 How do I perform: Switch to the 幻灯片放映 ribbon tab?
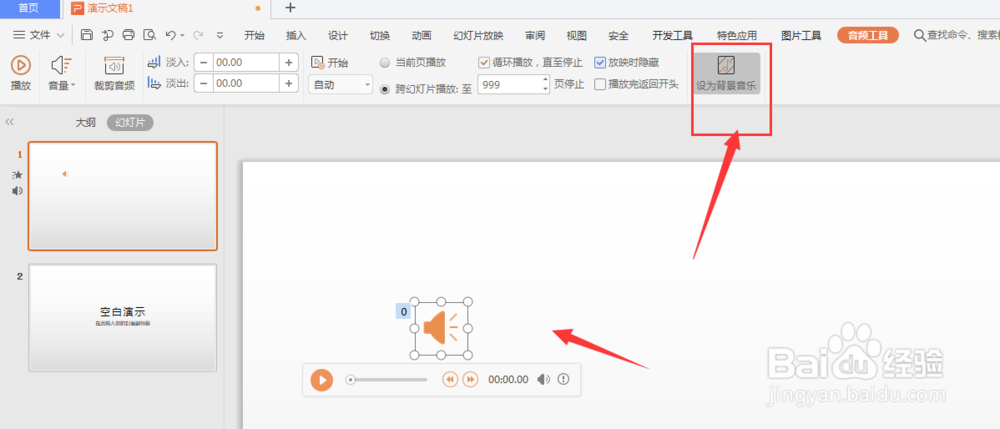coord(478,36)
